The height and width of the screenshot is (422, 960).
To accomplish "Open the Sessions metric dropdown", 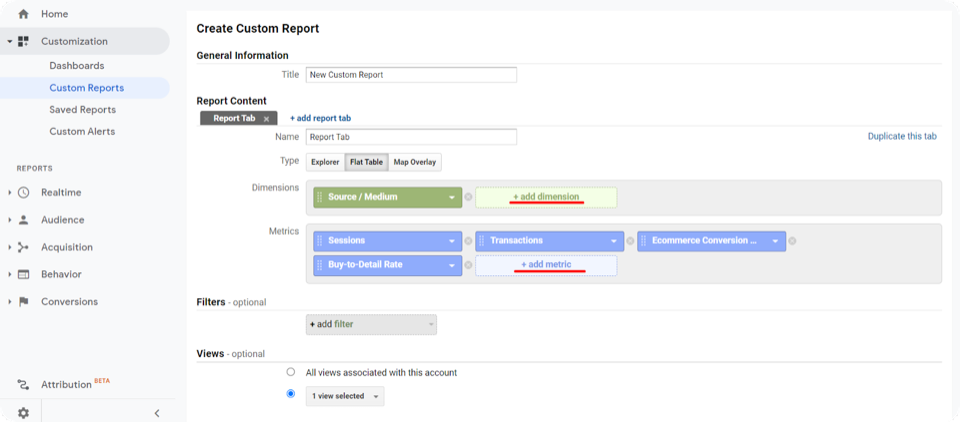I will pos(453,240).
